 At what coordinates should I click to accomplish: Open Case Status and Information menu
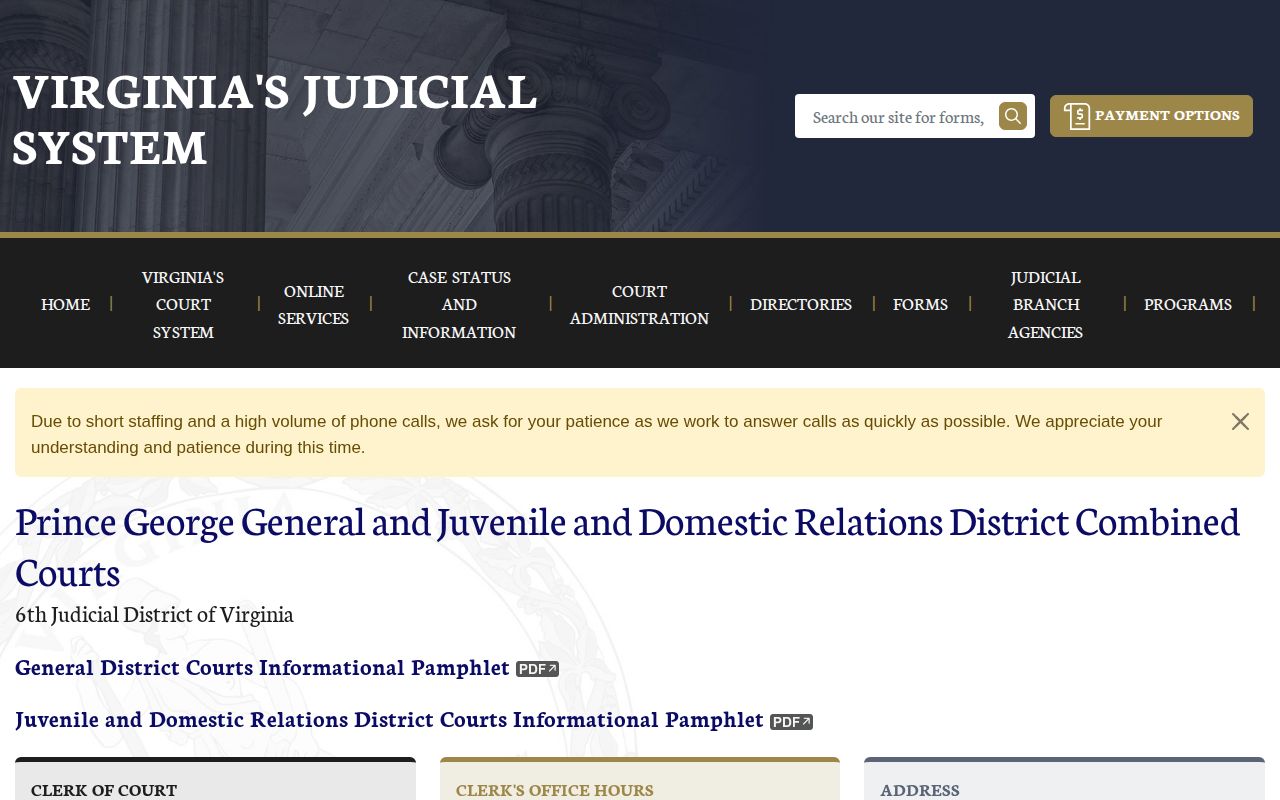point(459,304)
